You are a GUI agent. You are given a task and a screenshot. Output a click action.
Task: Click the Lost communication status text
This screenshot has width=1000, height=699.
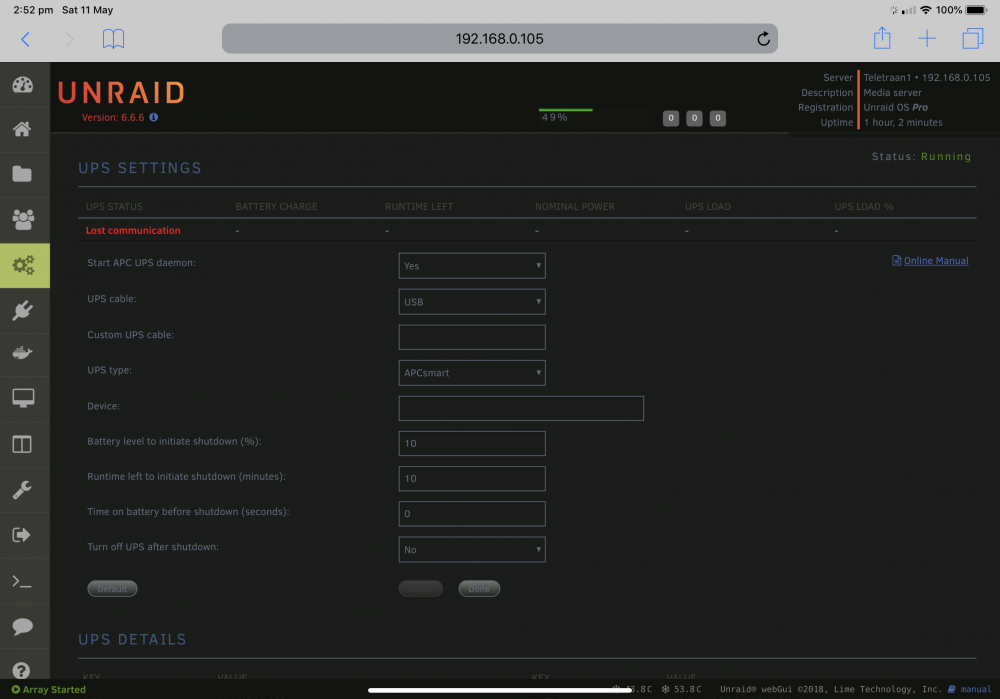pyautogui.click(x=133, y=230)
